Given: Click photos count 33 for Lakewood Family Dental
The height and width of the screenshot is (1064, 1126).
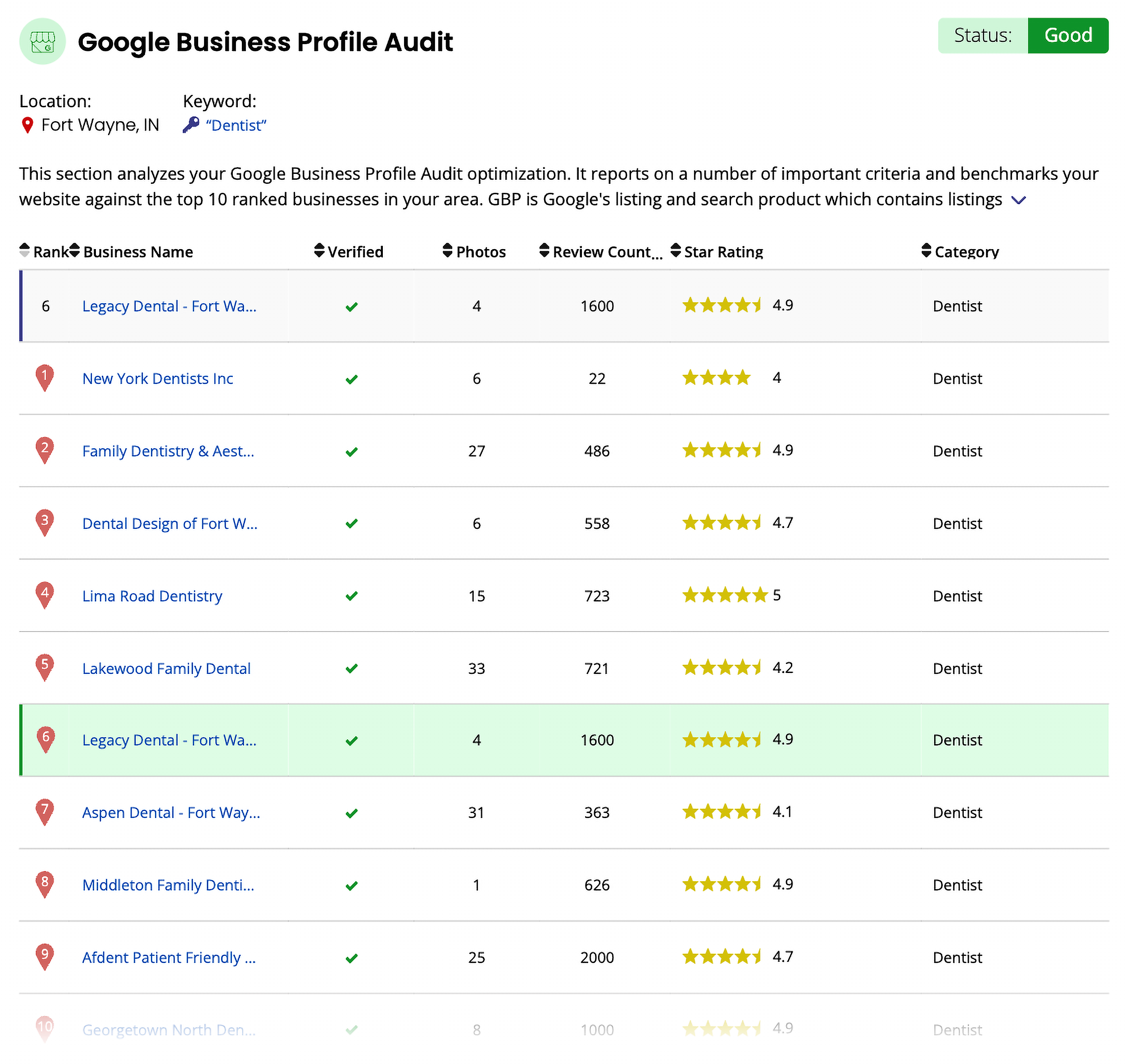Looking at the screenshot, I should 476,668.
